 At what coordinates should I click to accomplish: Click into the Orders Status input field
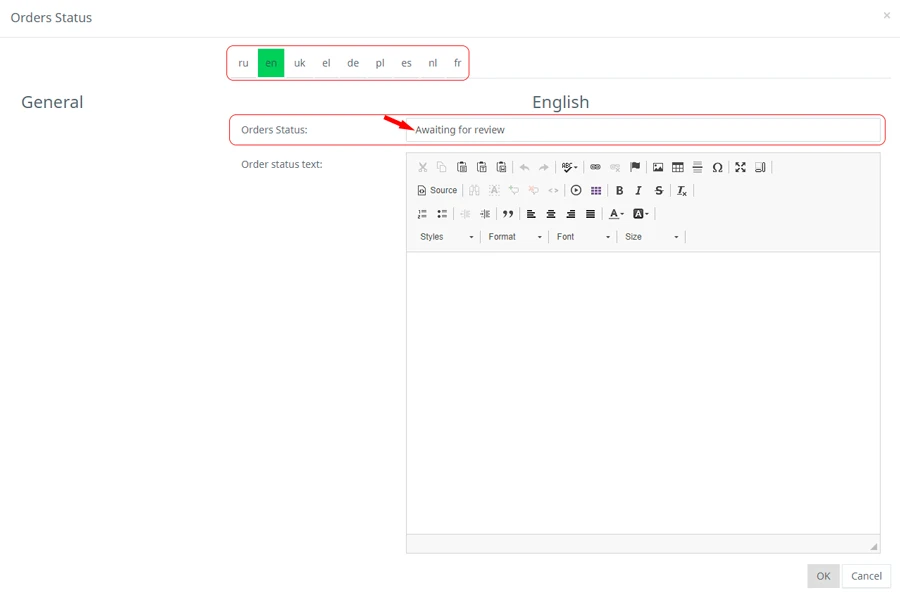point(645,130)
